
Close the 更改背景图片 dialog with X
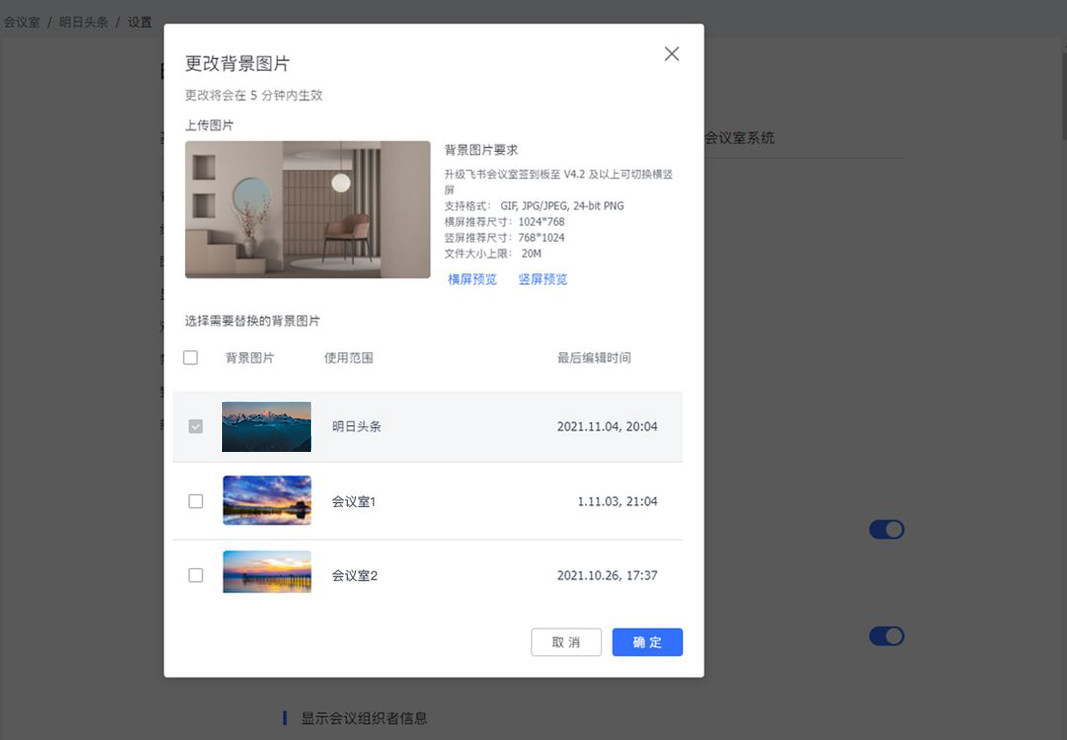tap(671, 54)
